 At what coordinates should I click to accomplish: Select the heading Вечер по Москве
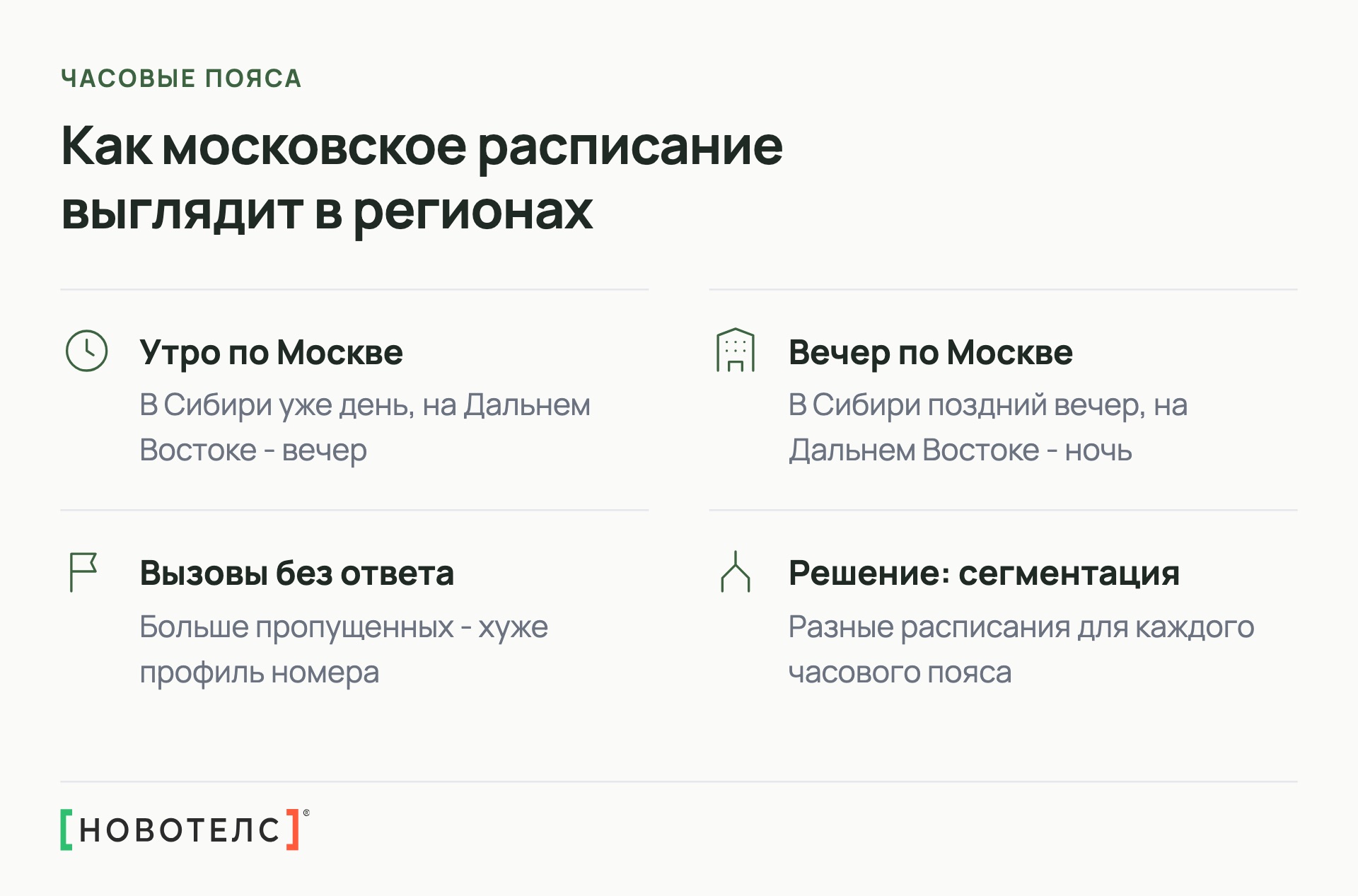coord(930,352)
